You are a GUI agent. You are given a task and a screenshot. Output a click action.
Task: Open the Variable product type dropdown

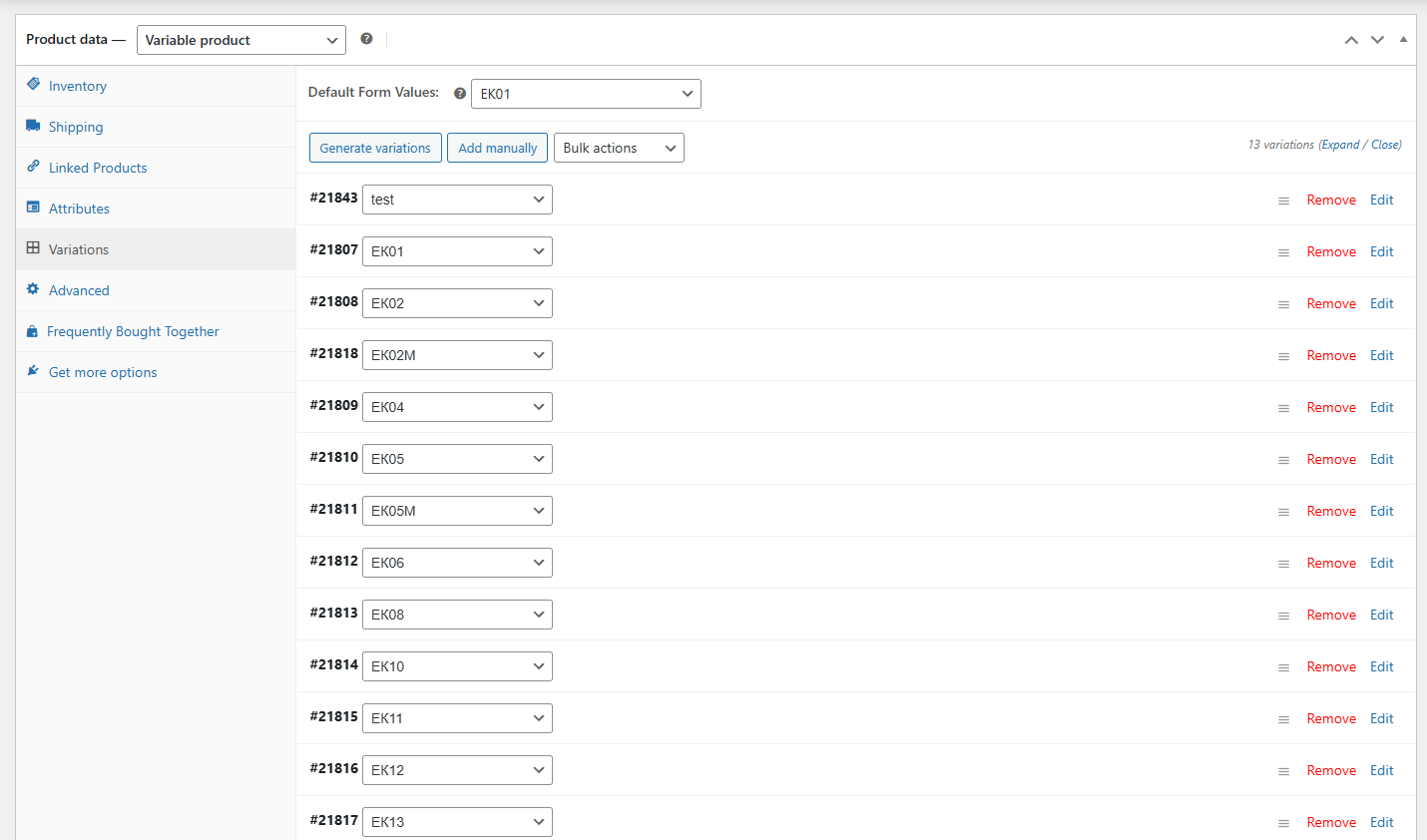pos(240,40)
